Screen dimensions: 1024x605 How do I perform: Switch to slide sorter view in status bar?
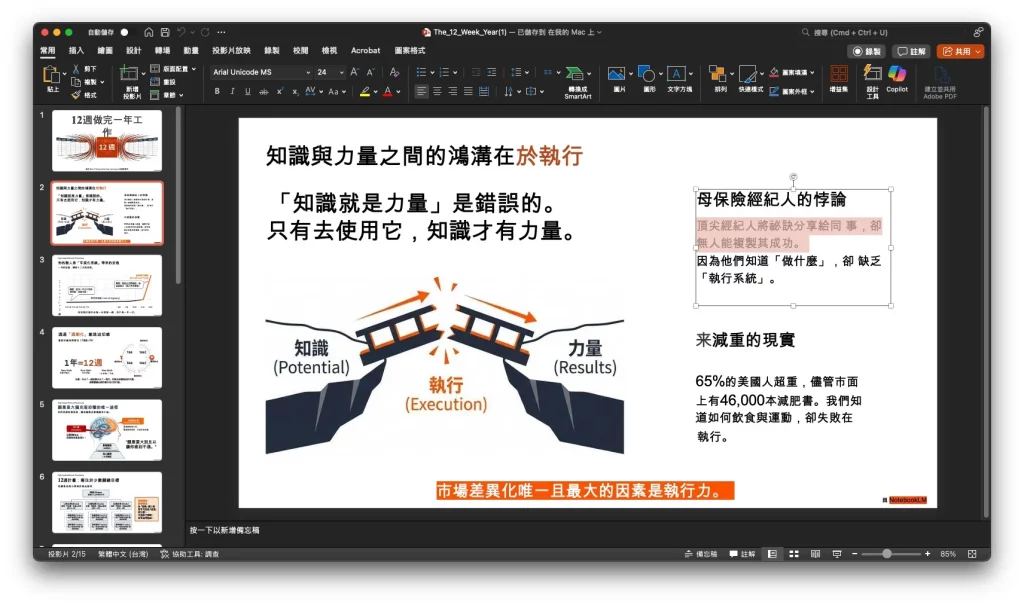[x=793, y=554]
